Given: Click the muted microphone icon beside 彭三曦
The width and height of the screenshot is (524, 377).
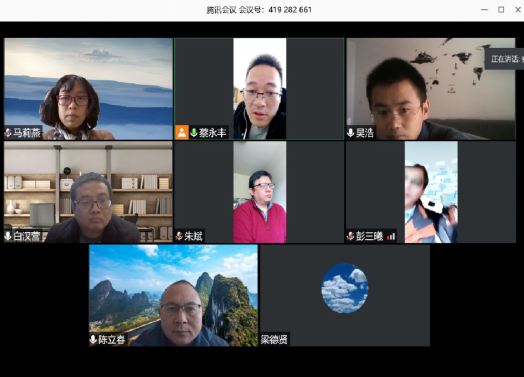Looking at the screenshot, I should pos(350,236).
